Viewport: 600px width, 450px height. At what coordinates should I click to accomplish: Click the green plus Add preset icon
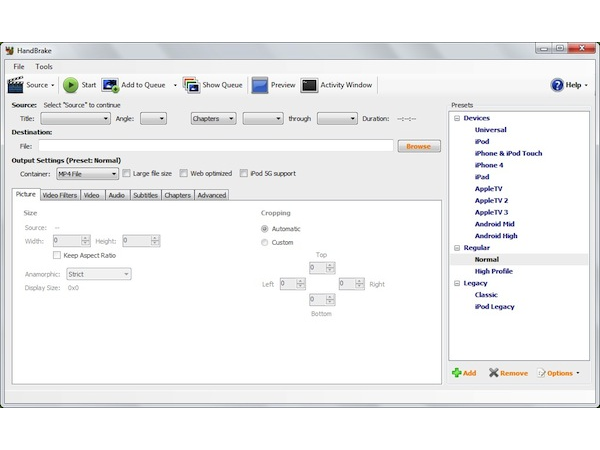pyautogui.click(x=457, y=373)
